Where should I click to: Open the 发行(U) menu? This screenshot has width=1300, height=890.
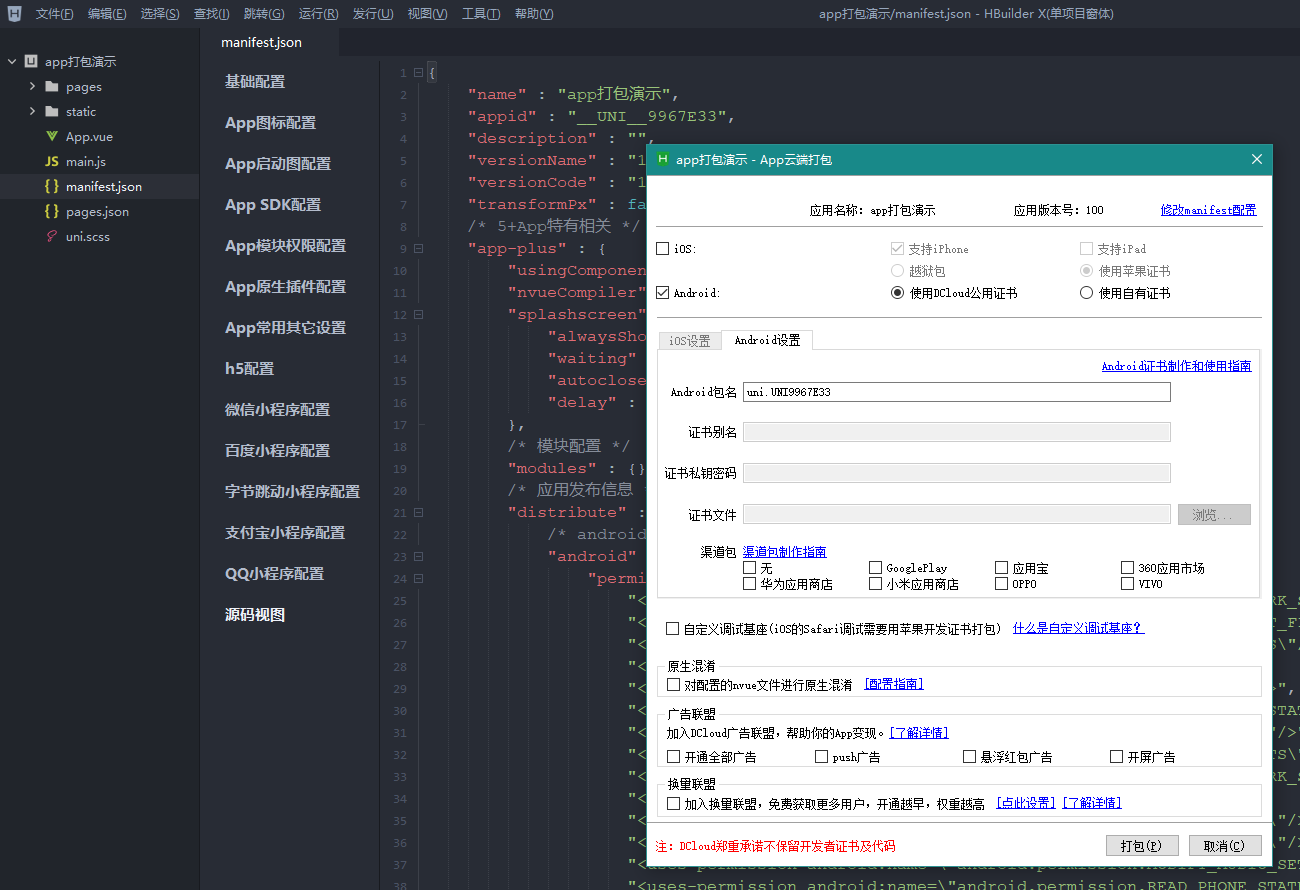tap(372, 14)
